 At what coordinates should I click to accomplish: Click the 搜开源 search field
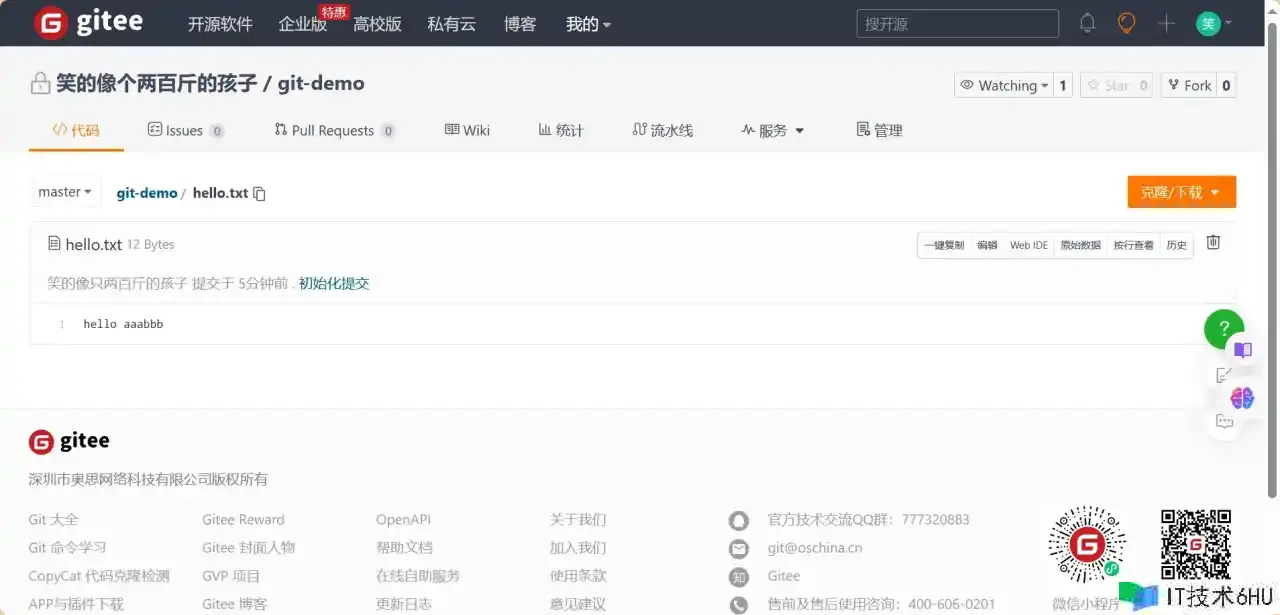tap(957, 24)
